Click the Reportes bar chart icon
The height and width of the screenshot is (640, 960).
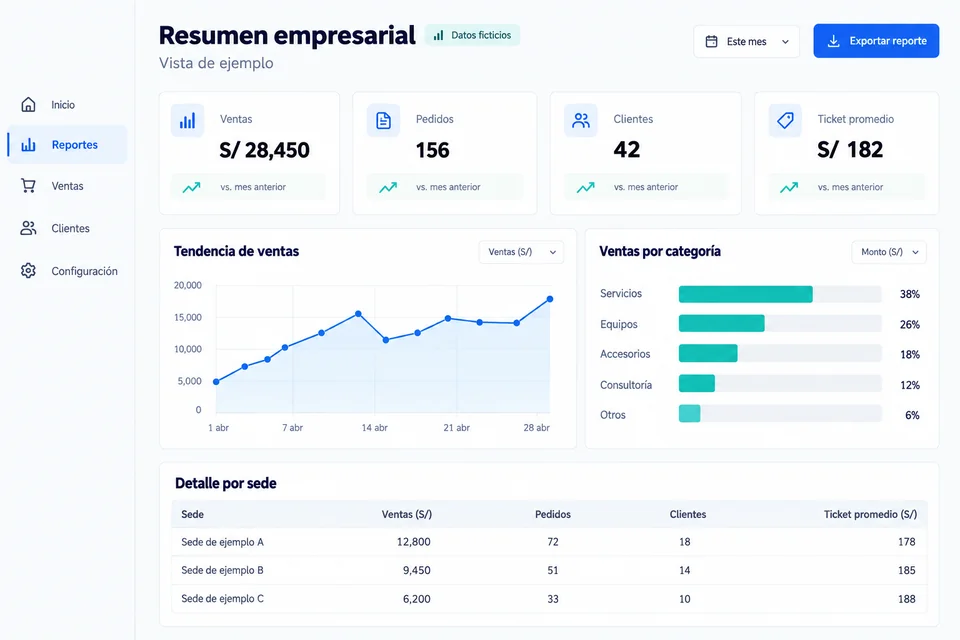pyautogui.click(x=28, y=145)
